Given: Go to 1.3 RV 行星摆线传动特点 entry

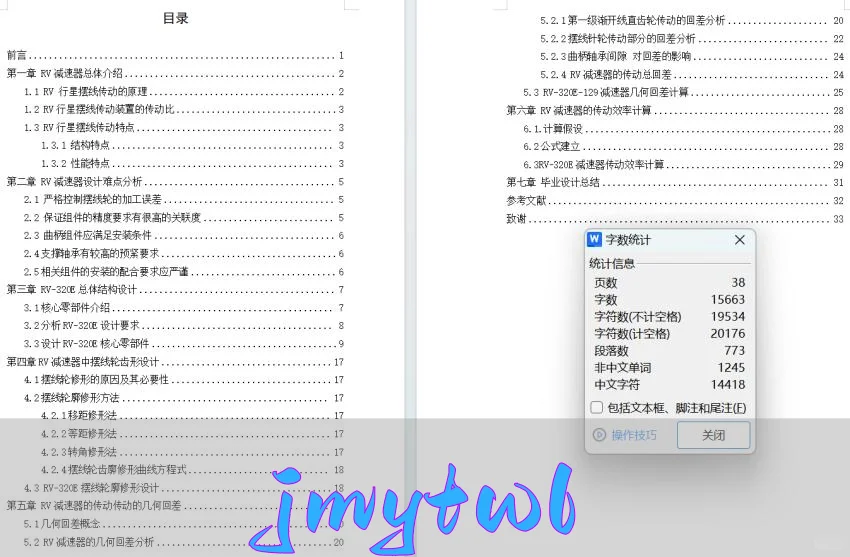Looking at the screenshot, I should (x=184, y=127).
